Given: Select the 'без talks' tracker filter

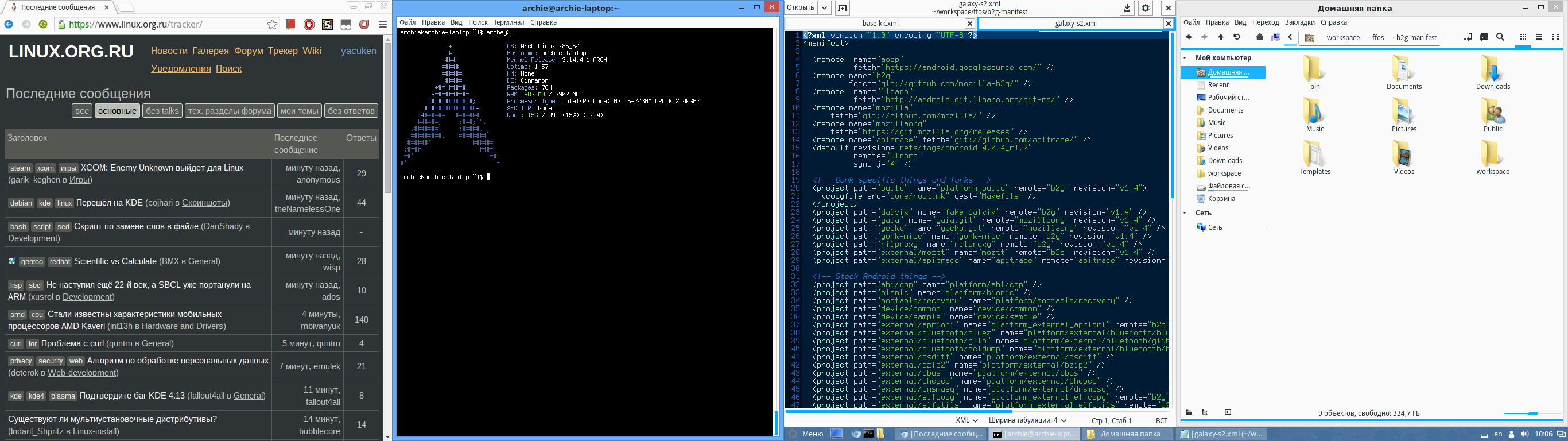Looking at the screenshot, I should point(162,110).
